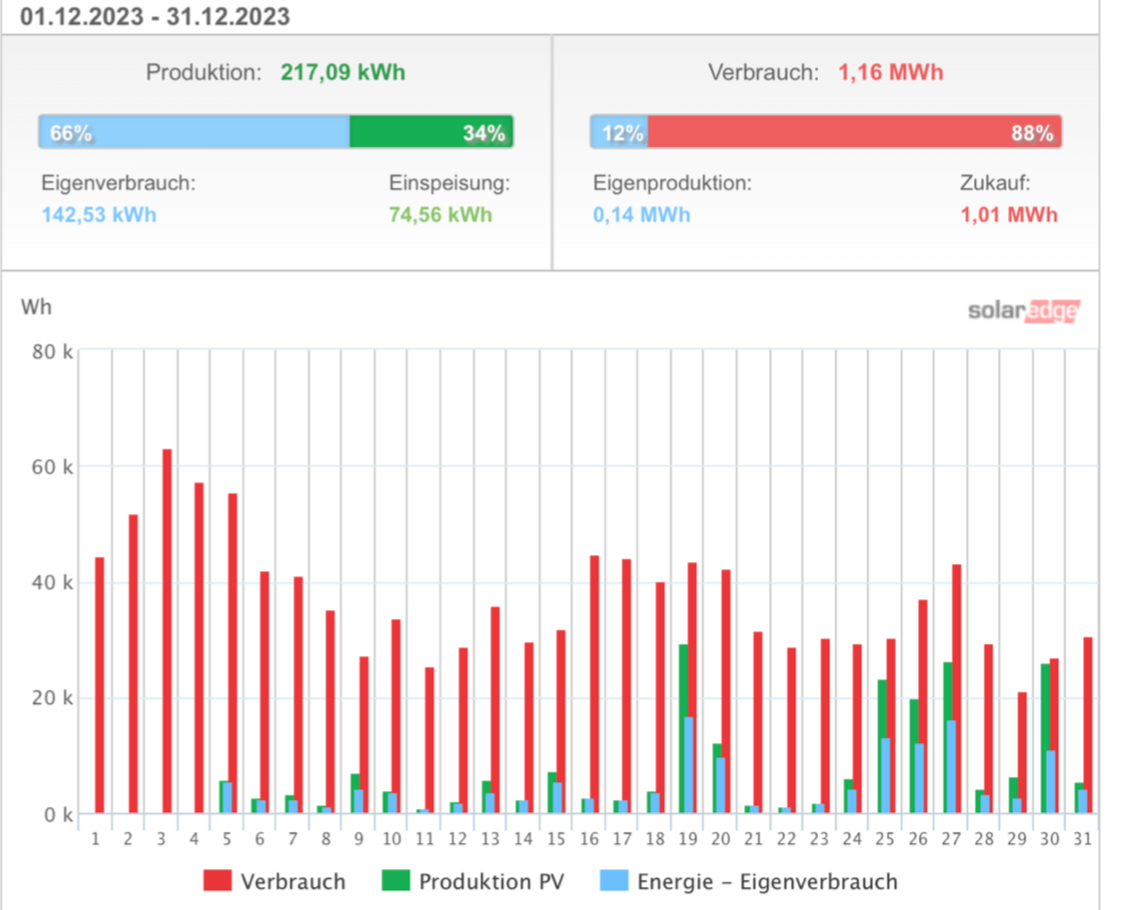This screenshot has height=910, width=1140.
Task: Click the 217,09 kWh Produktion value
Action: coord(343,73)
